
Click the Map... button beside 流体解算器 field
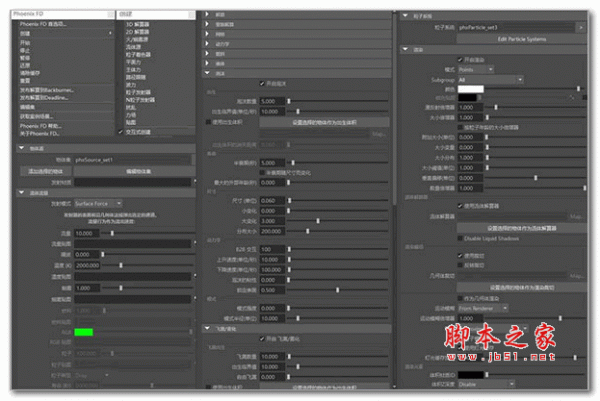click(x=577, y=217)
